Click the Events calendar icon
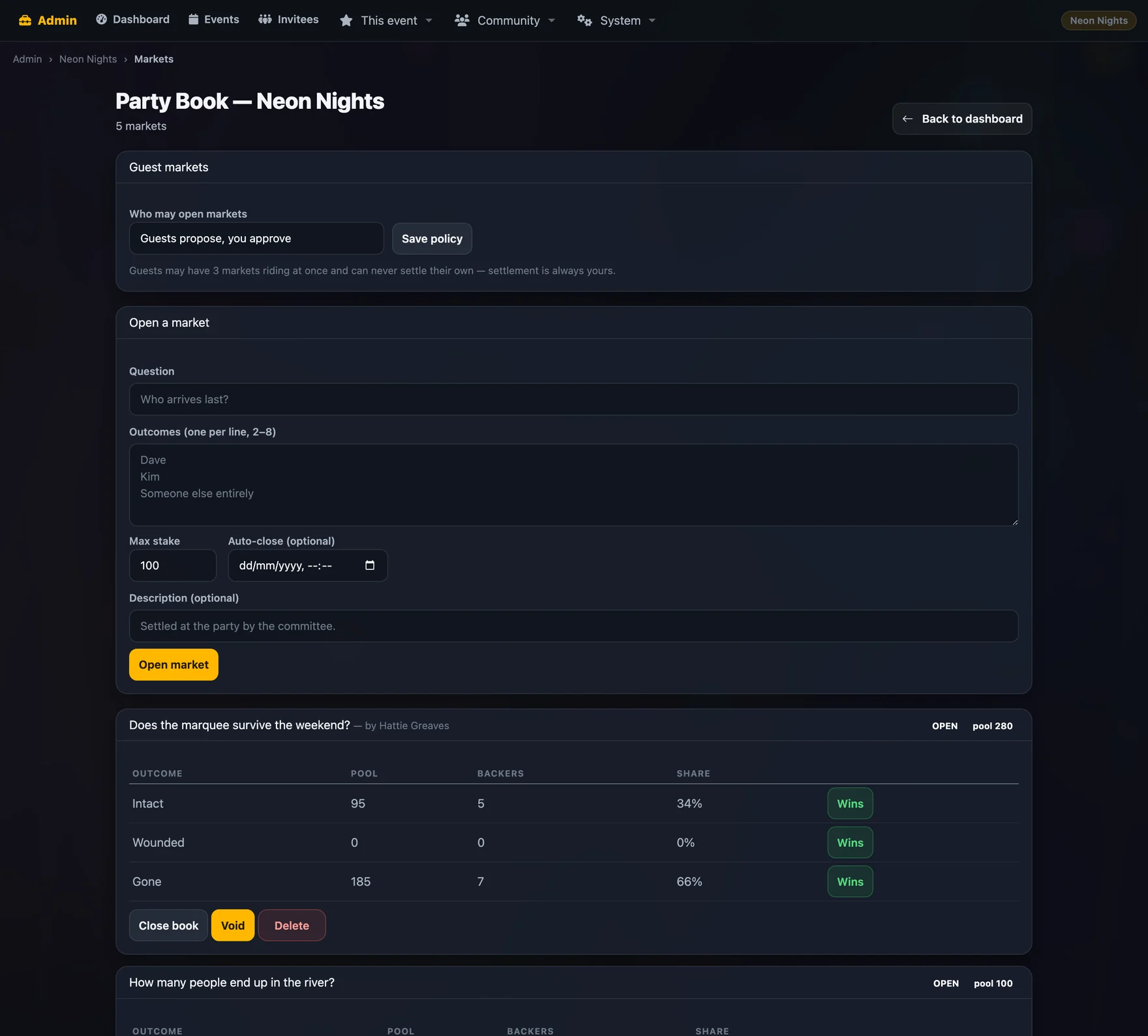 pos(193,20)
